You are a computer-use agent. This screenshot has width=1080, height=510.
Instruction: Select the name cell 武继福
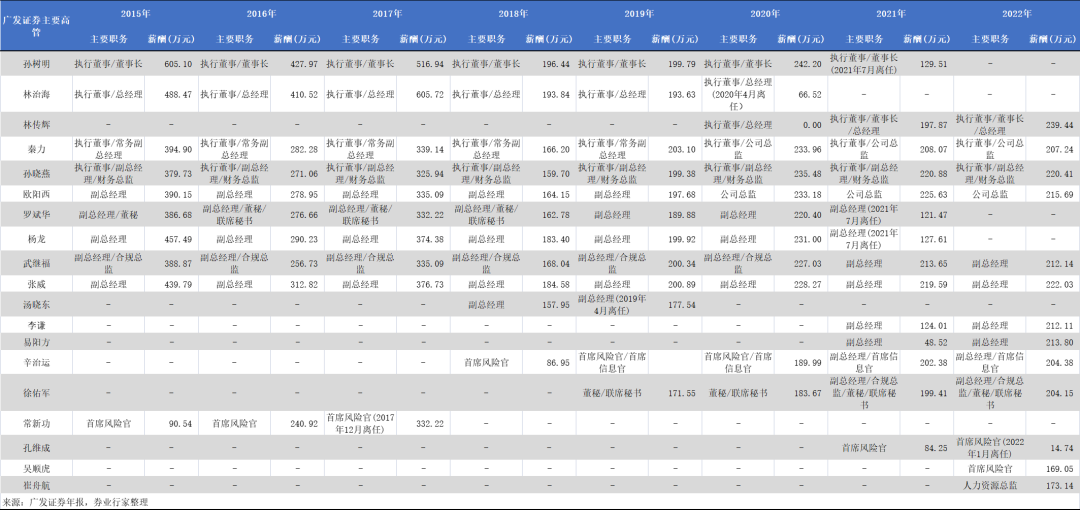(36, 263)
